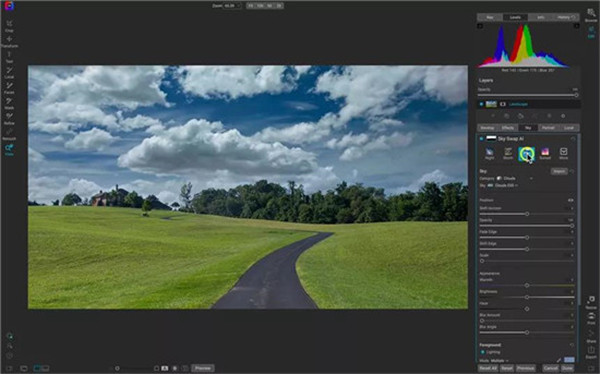Open the Portrait tab

pyautogui.click(x=548, y=127)
